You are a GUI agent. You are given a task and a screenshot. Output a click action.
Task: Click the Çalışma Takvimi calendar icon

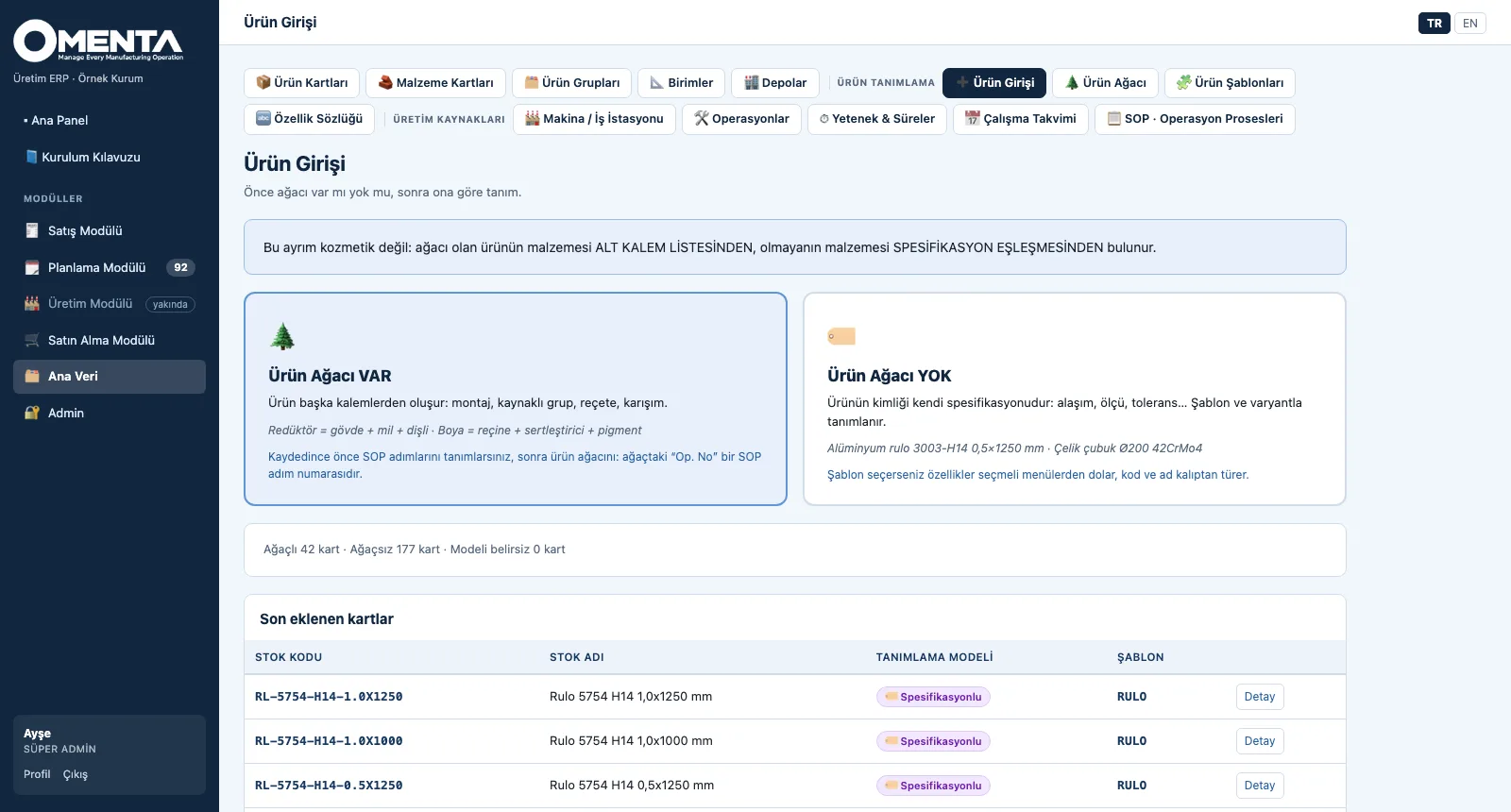[x=973, y=118]
